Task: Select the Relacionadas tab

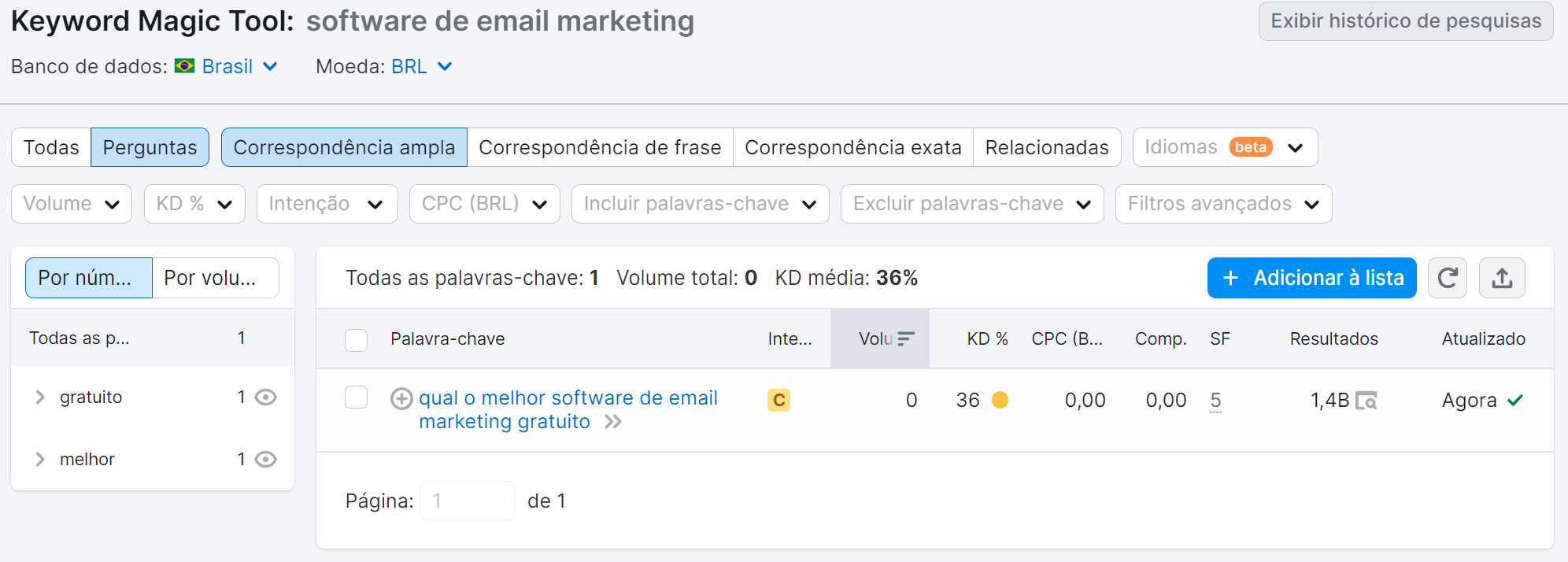Action: 1047,147
